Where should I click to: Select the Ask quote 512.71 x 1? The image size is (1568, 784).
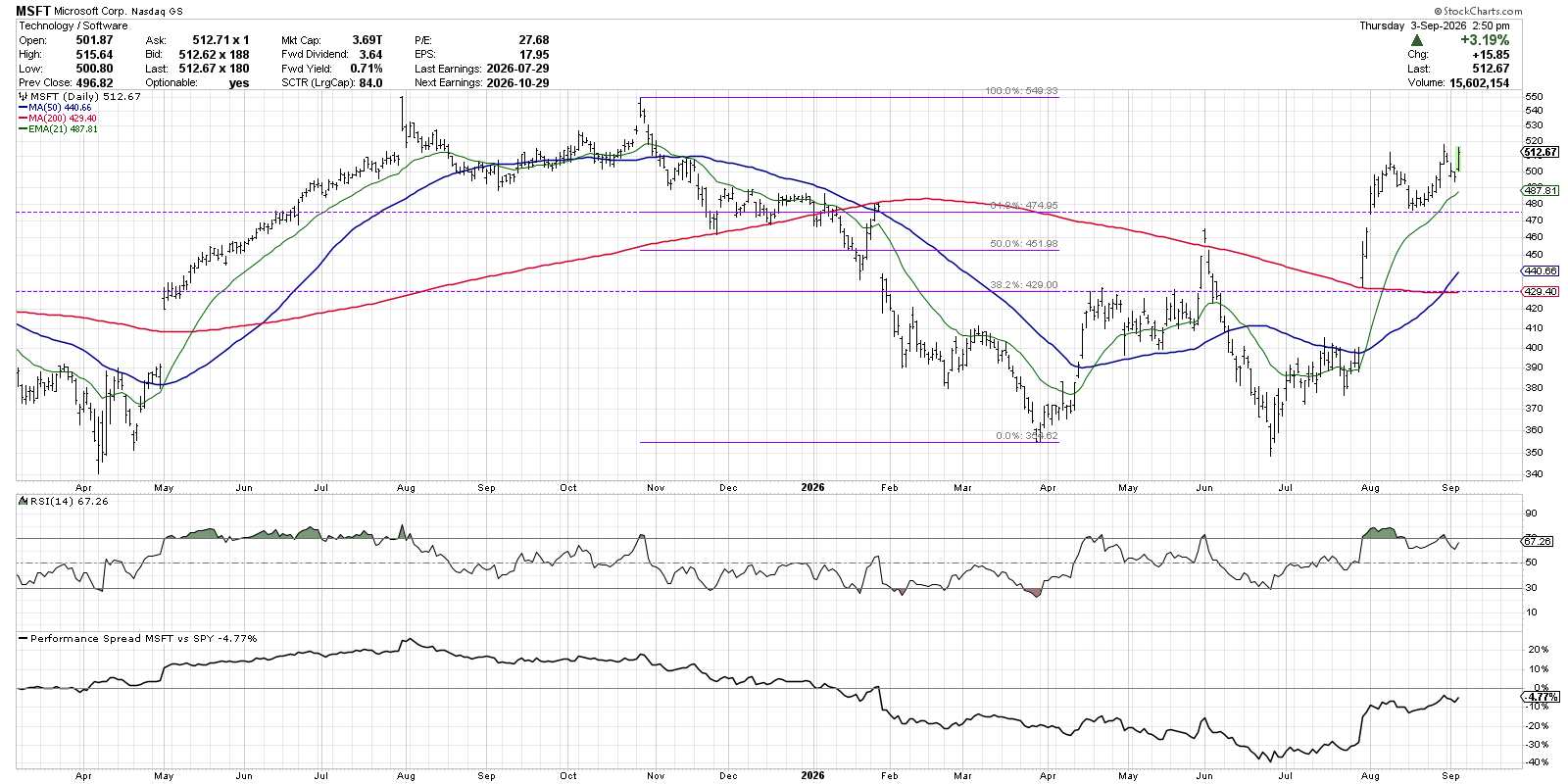point(220,40)
